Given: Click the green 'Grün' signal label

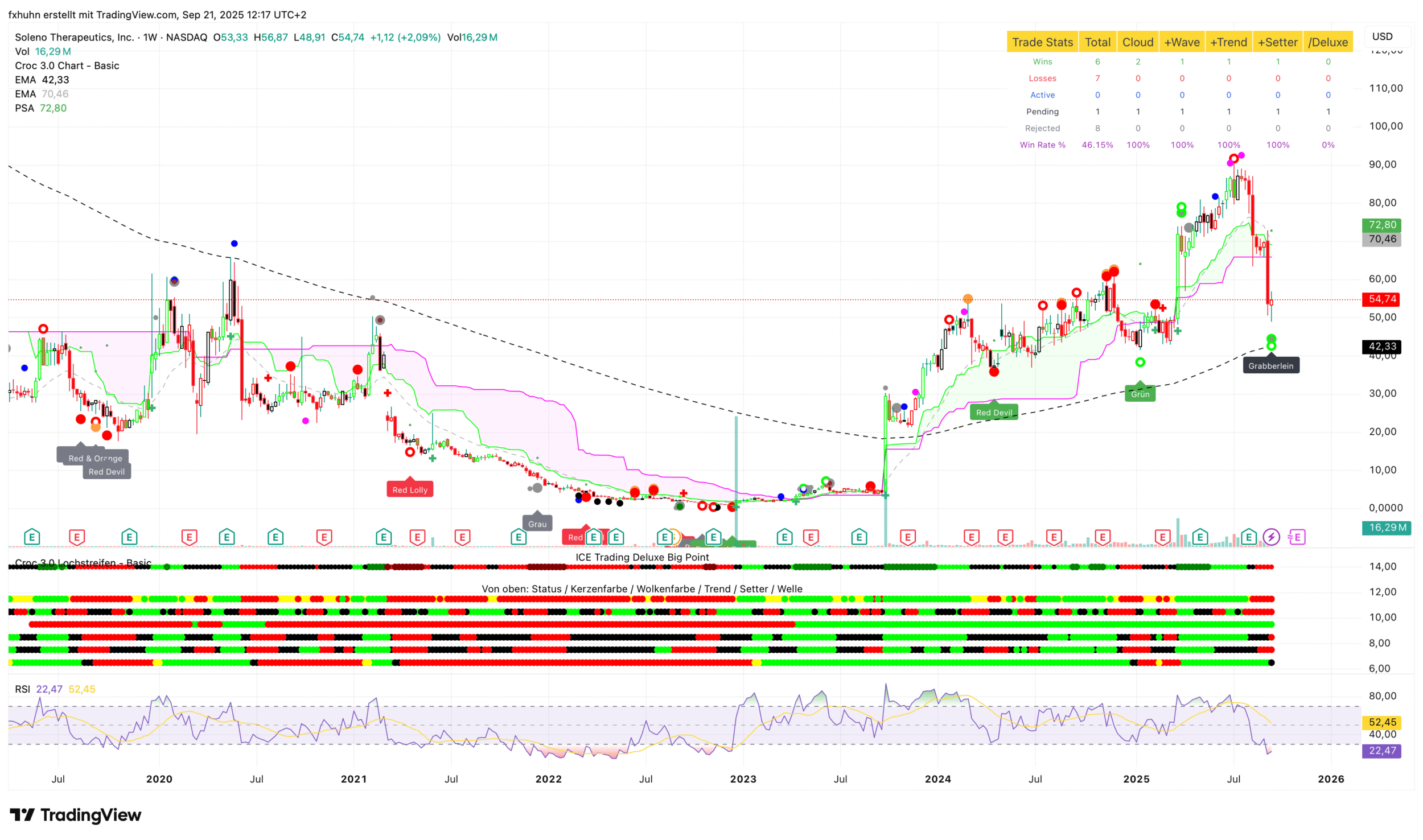Looking at the screenshot, I should (1140, 394).
